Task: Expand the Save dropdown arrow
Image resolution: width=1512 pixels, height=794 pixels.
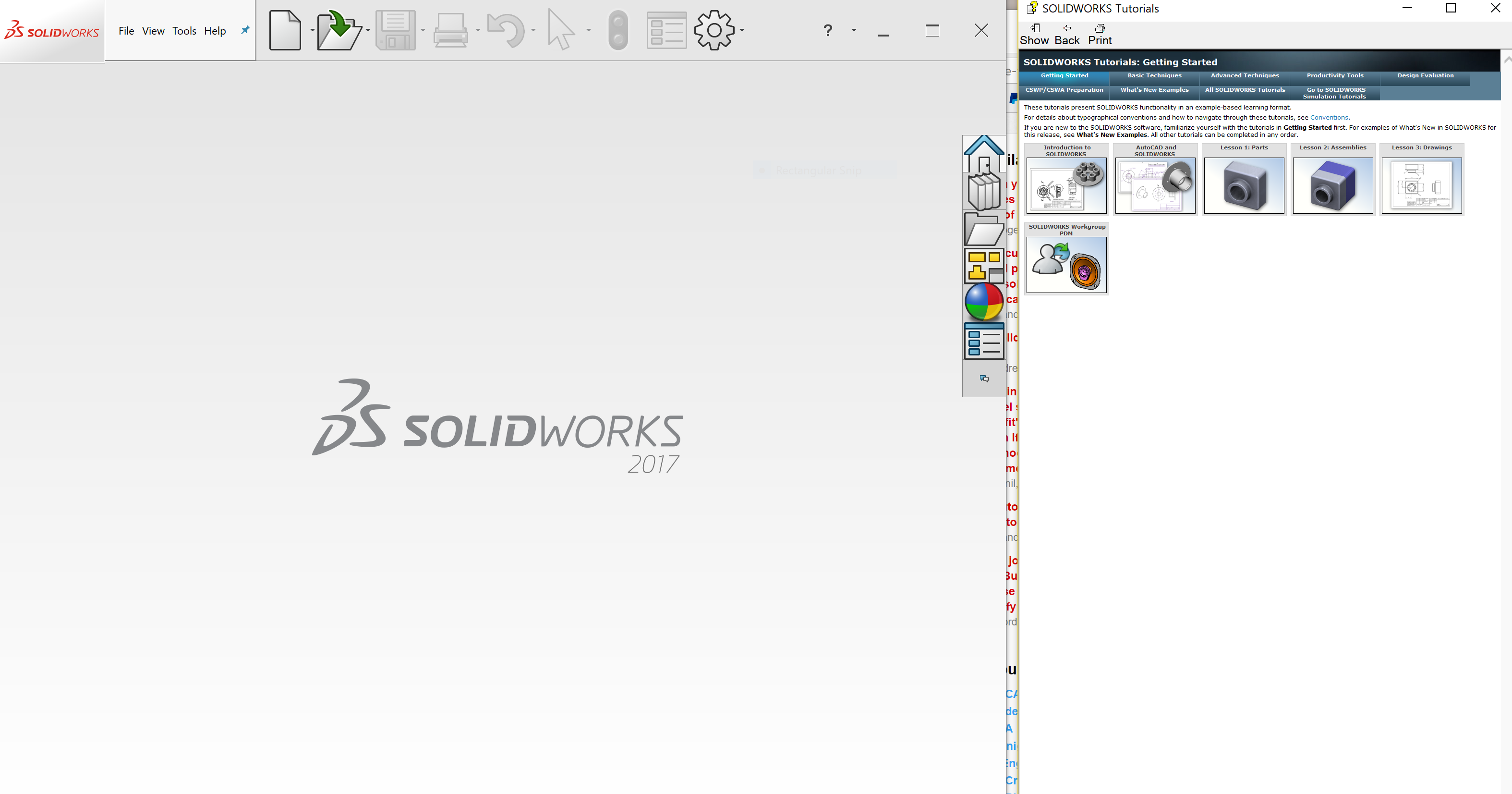Action: (x=423, y=30)
